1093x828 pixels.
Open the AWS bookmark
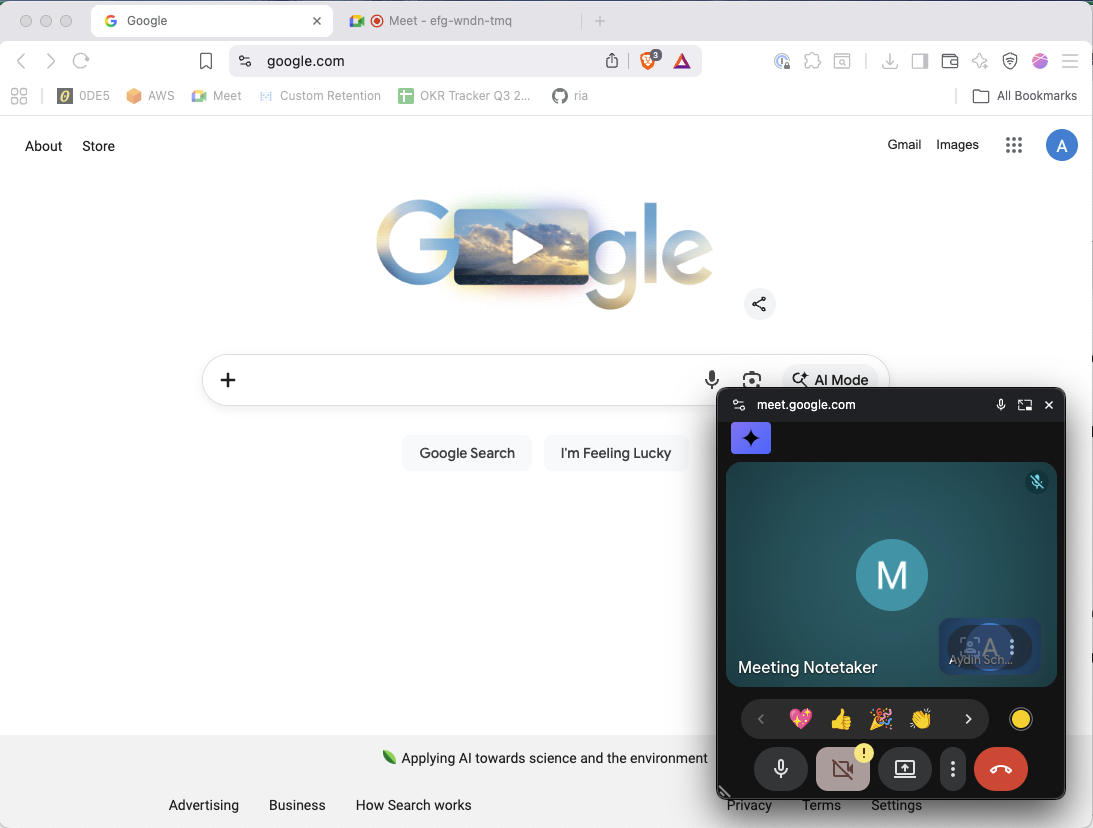click(x=151, y=96)
